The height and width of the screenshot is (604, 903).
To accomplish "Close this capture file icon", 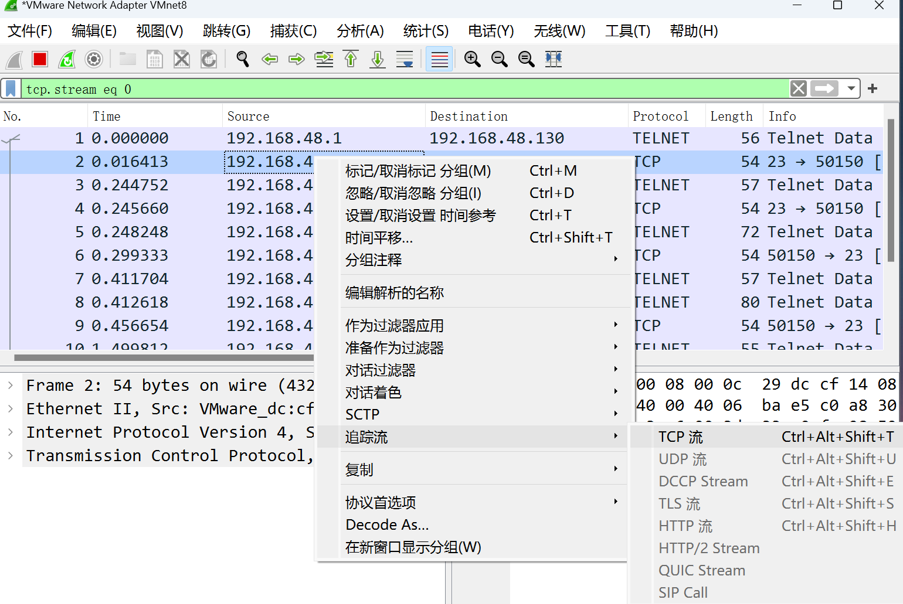I will click(x=181, y=59).
